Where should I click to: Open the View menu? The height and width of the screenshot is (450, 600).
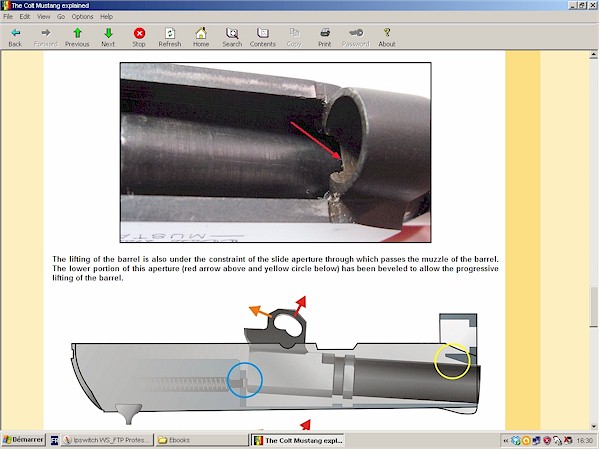[44, 16]
